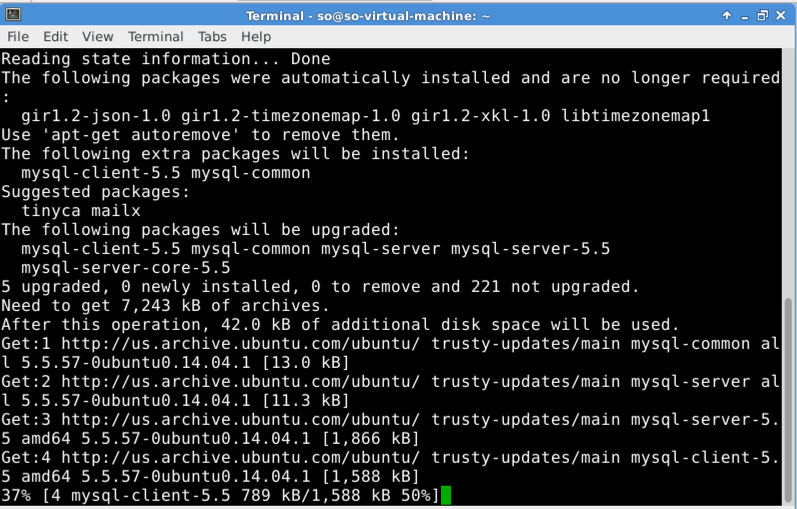Click the text 'mysql-server-core-5.5'
This screenshot has height=509, width=797.
126,267
